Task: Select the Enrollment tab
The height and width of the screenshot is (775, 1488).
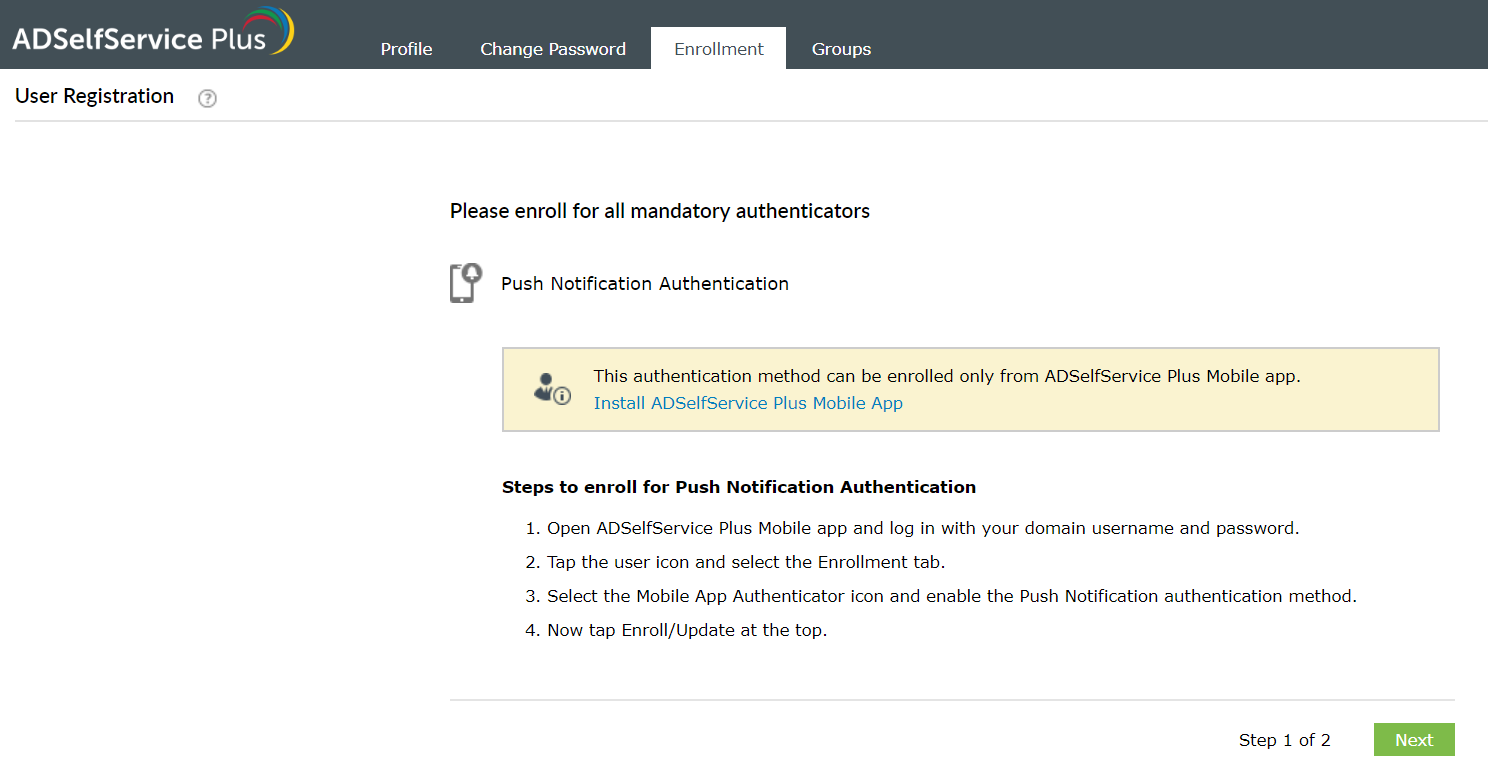Action: 718,47
